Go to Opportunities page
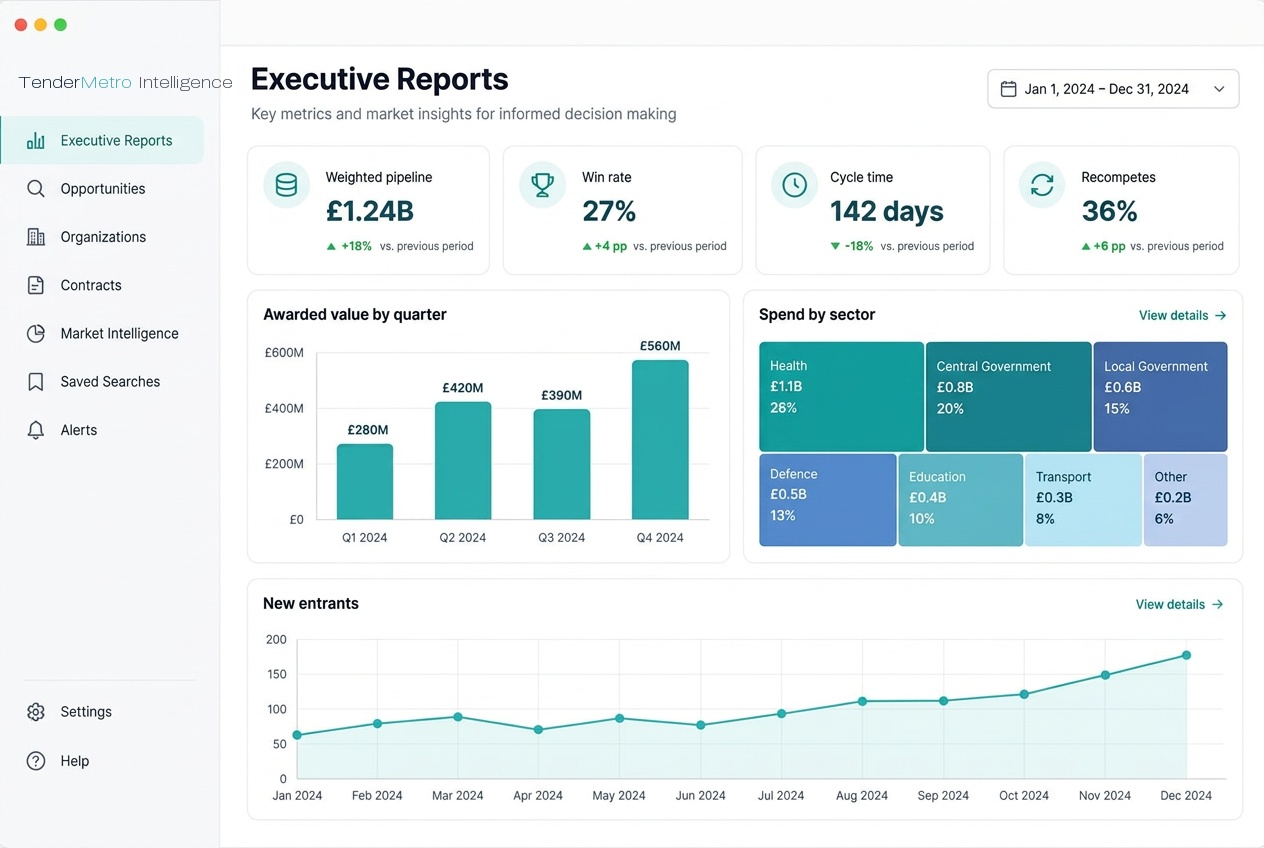1264x848 pixels. tap(102, 189)
